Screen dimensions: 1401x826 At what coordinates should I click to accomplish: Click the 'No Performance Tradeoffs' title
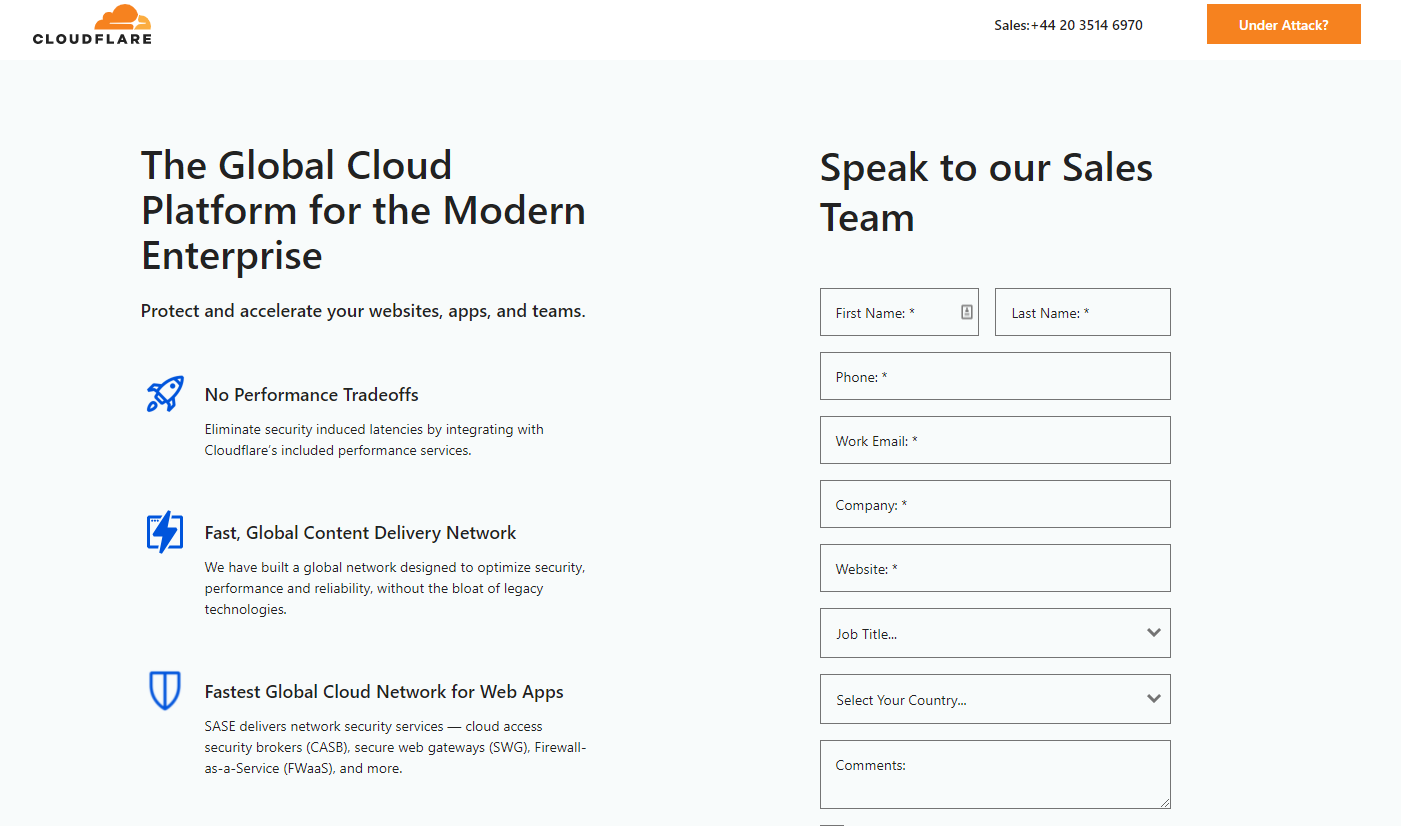(x=312, y=394)
